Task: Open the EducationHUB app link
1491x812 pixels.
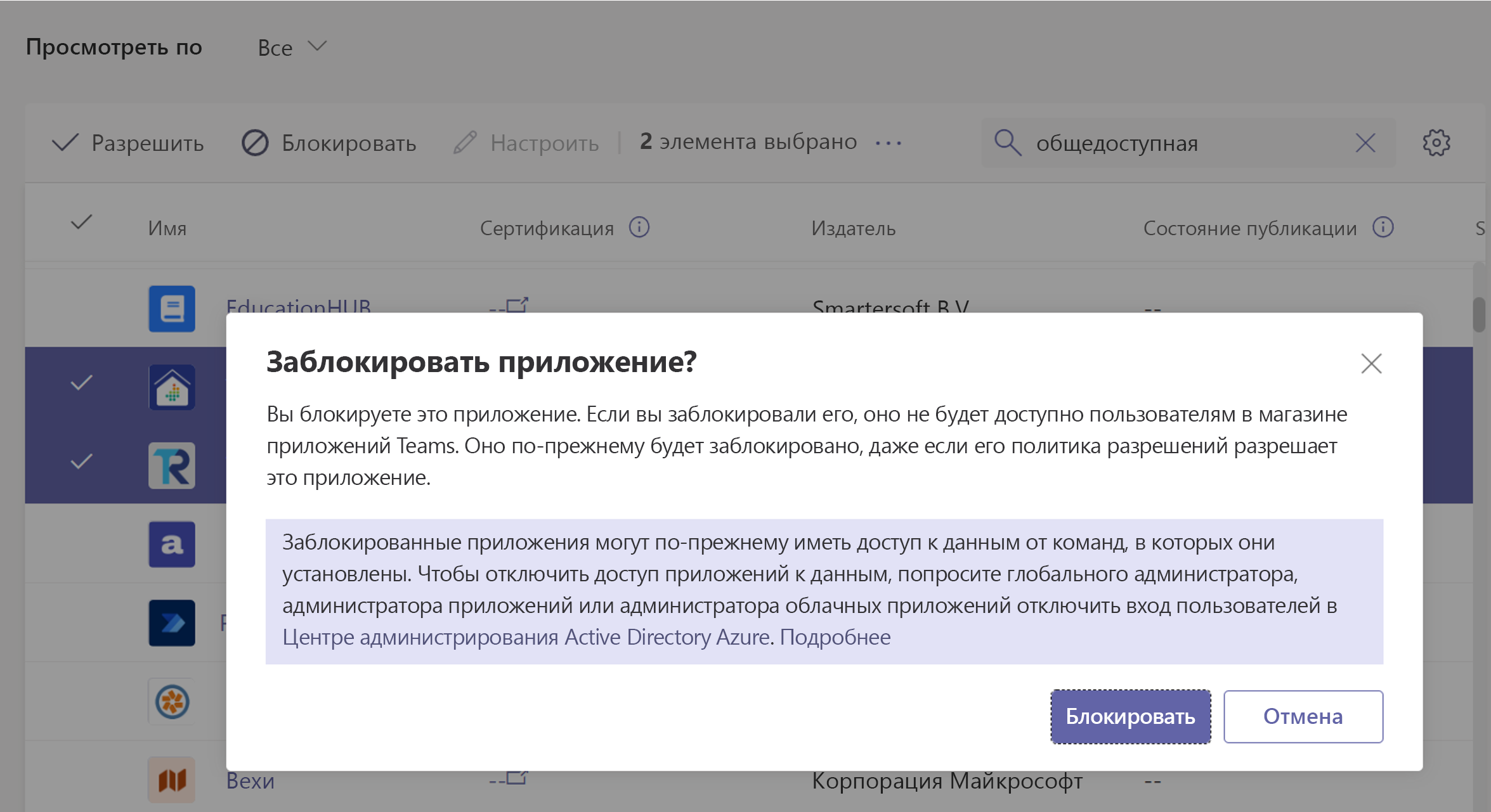Action: point(299,306)
